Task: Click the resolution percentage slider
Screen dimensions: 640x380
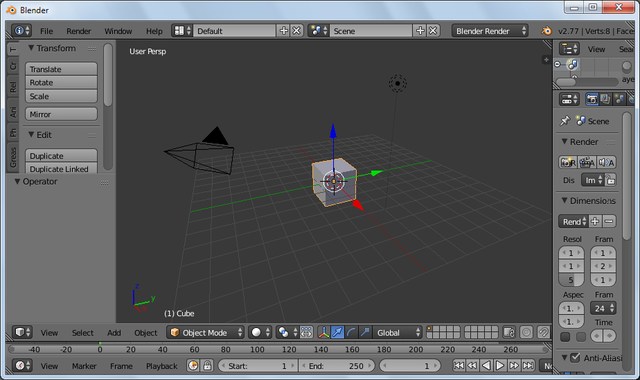Action: (571, 280)
